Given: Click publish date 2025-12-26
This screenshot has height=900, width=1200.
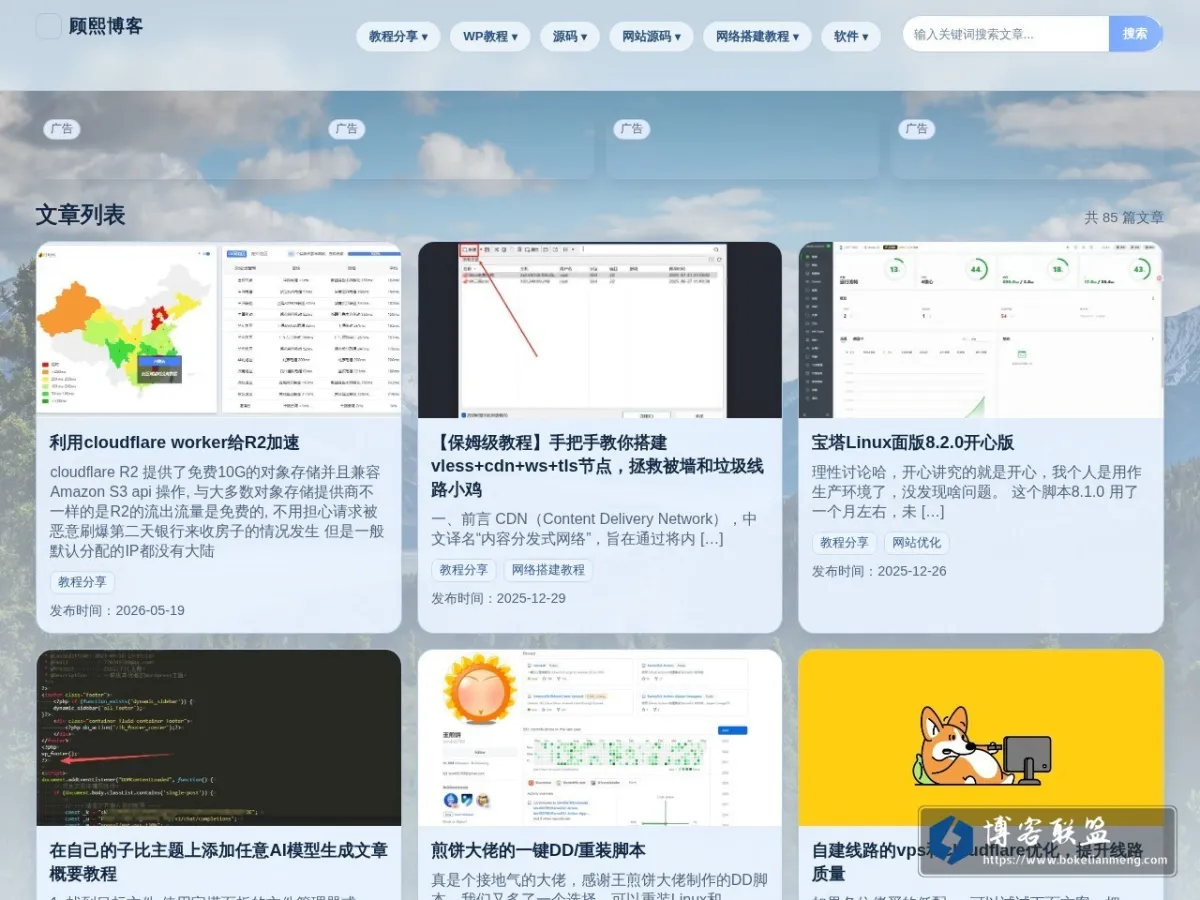Looking at the screenshot, I should (x=879, y=571).
